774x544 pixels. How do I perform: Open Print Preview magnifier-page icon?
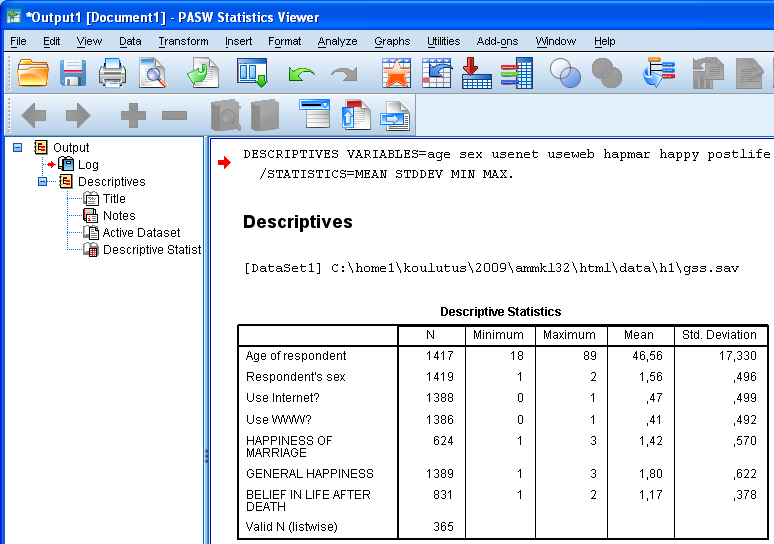point(153,73)
